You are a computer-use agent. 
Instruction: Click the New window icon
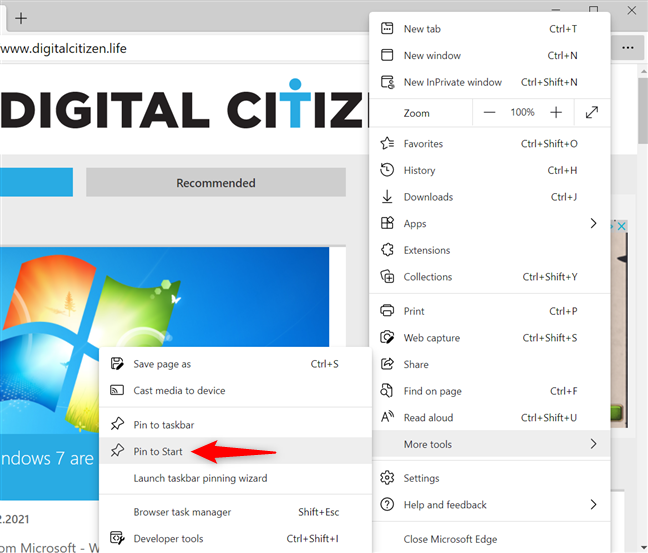387,55
